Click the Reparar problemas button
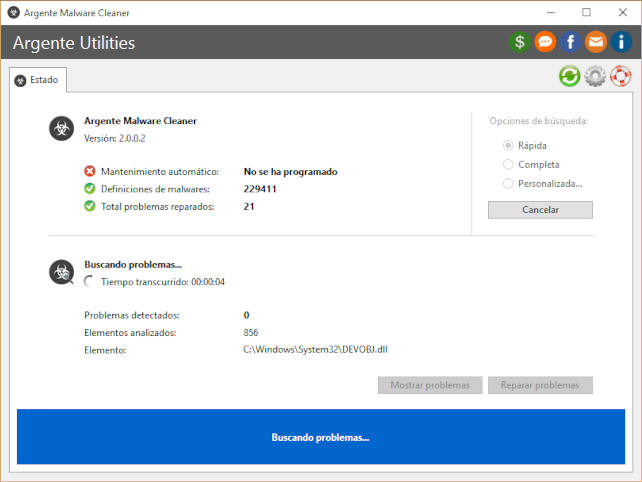 (x=540, y=385)
